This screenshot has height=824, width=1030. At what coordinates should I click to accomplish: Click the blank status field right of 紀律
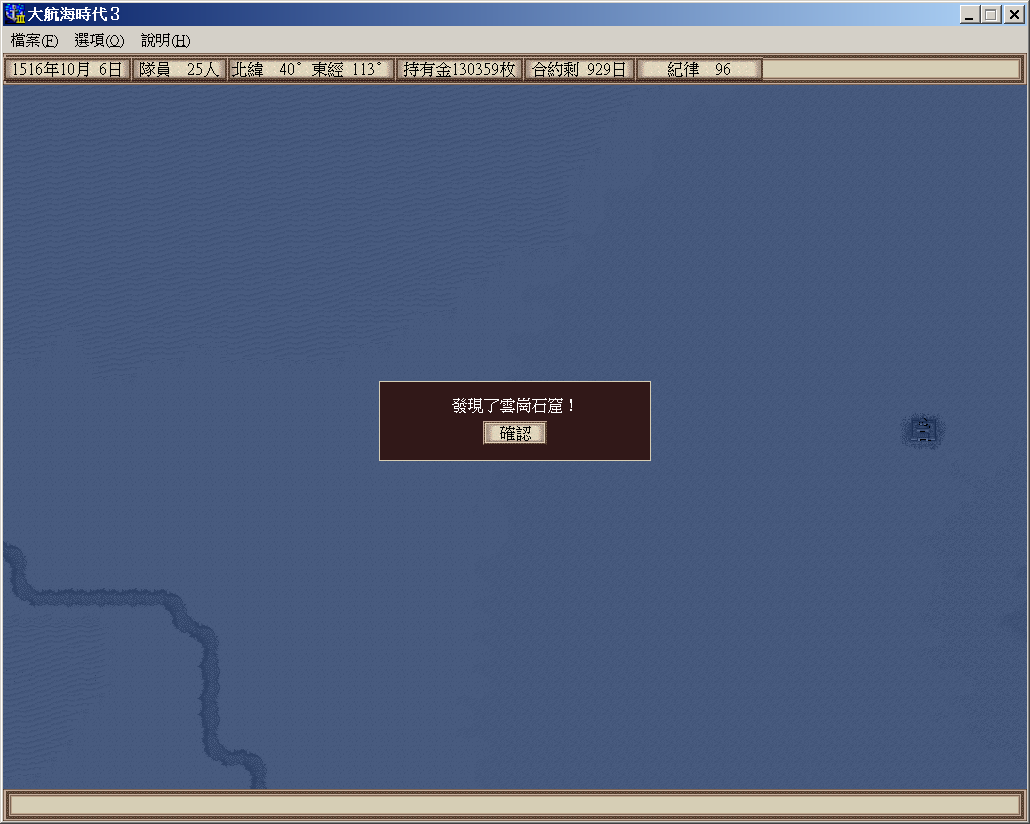(x=891, y=70)
